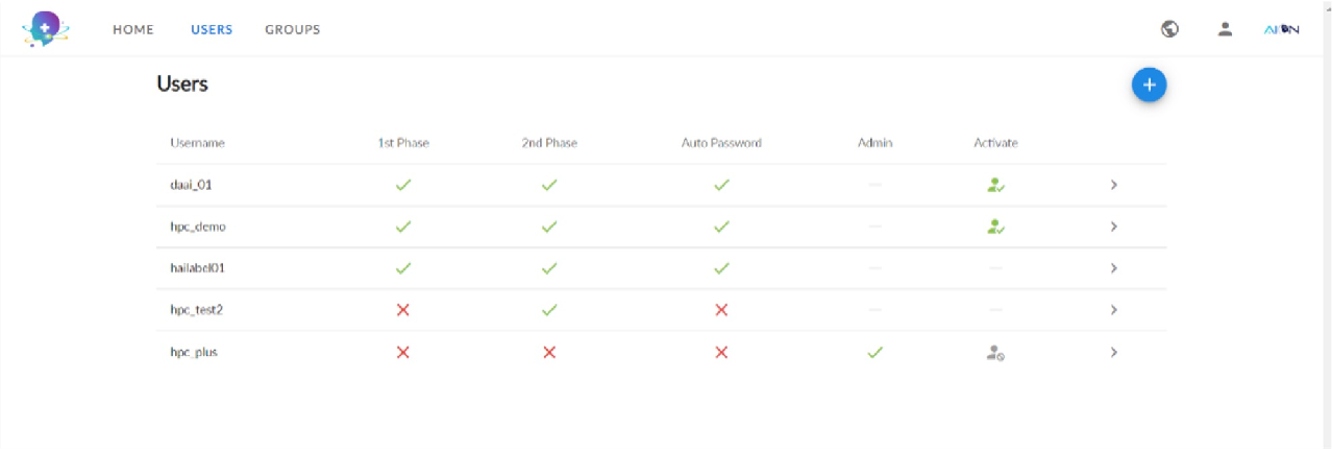1333x449 pixels.
Task: Open the account profile person icon
Action: (x=1224, y=29)
